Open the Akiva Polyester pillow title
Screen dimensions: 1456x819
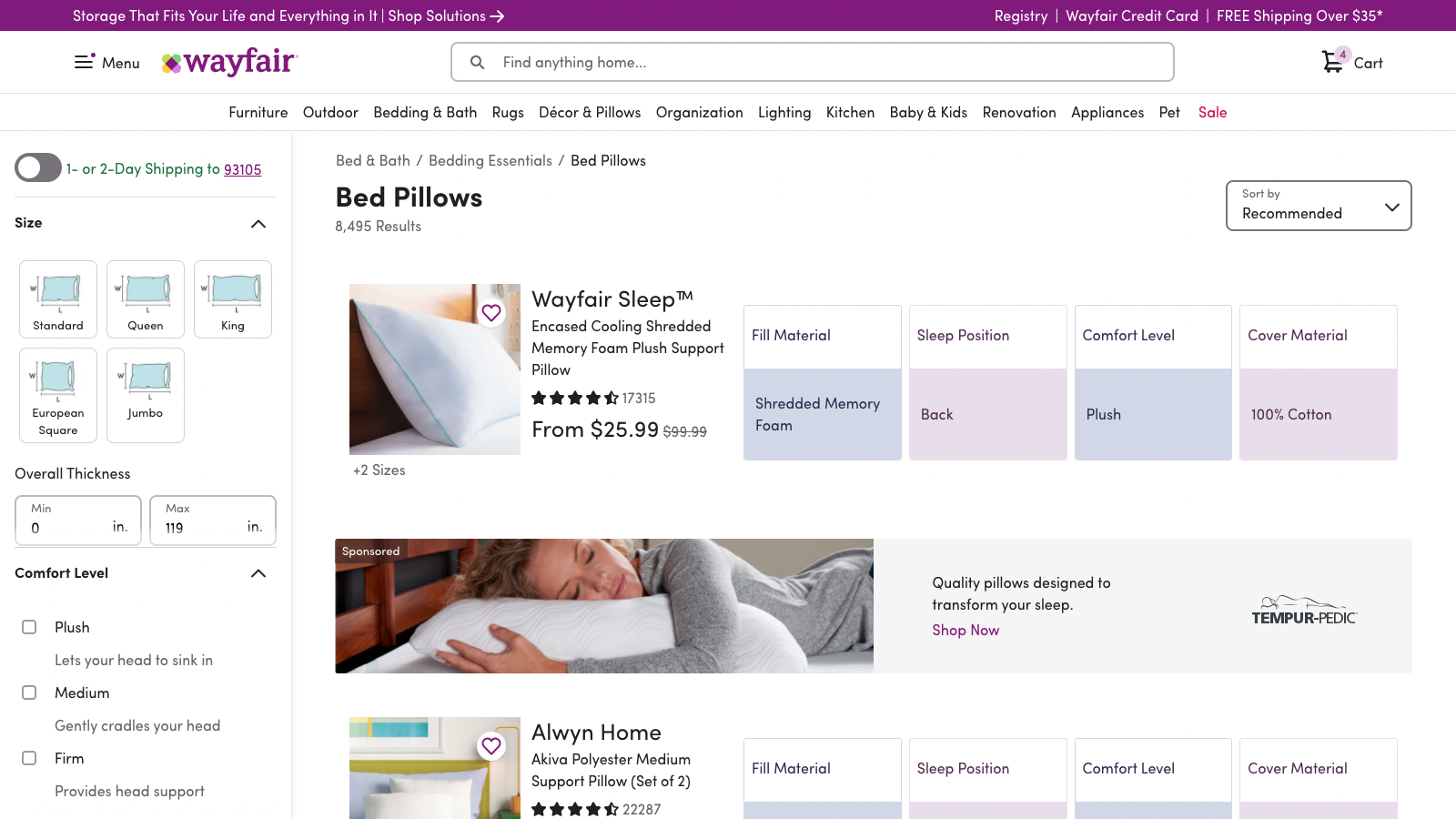(612, 770)
